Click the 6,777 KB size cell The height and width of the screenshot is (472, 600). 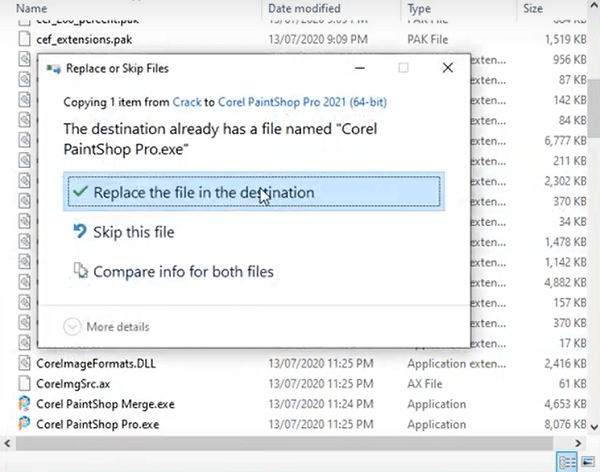pyautogui.click(x=565, y=141)
